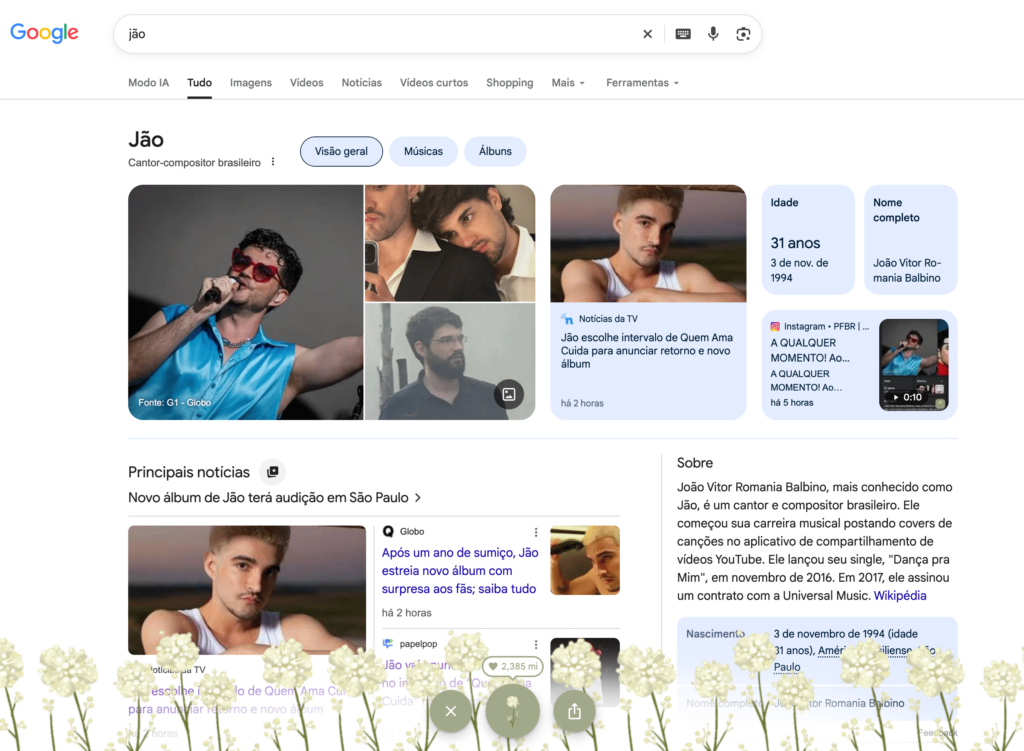Open the Vídeos curtos tab
Screen dimensions: 1024x751
[434, 83]
